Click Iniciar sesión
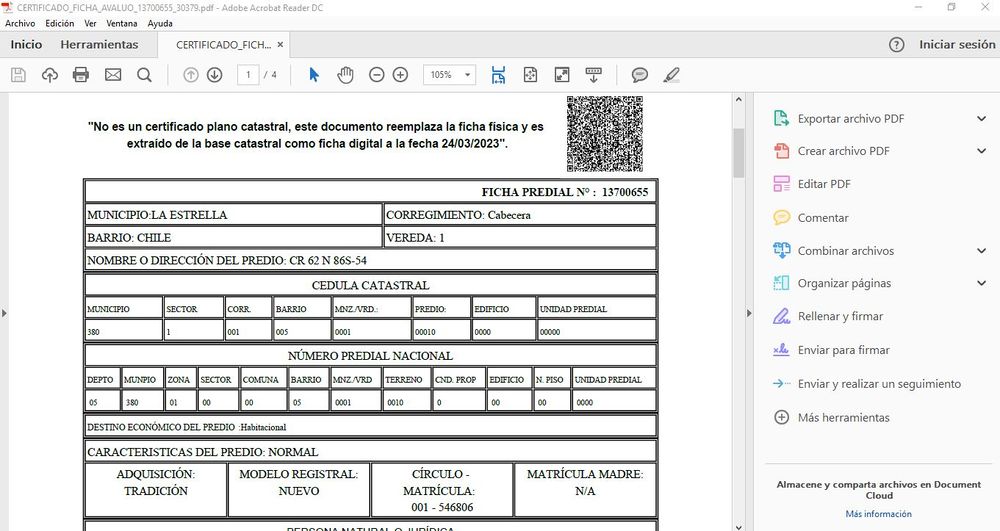This screenshot has height=531, width=1000. (x=957, y=45)
